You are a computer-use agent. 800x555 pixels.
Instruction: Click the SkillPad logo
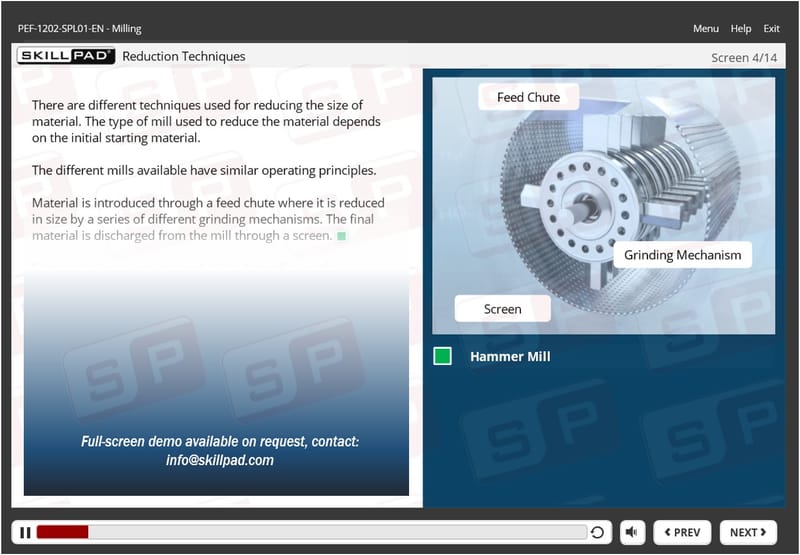pyautogui.click(x=66, y=56)
